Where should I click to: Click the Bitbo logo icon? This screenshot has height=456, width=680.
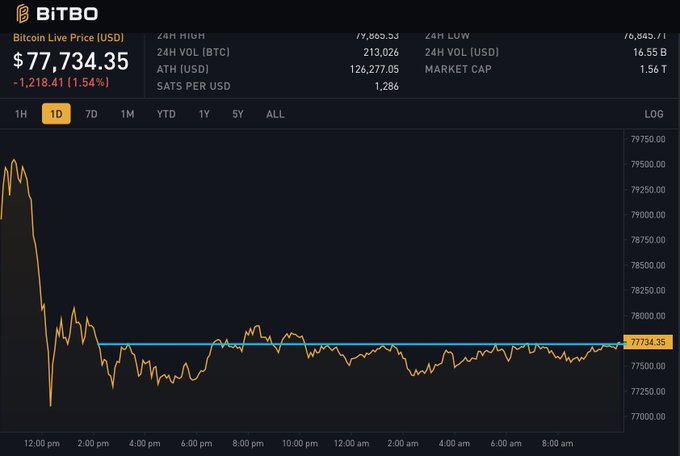pyautogui.click(x=23, y=13)
